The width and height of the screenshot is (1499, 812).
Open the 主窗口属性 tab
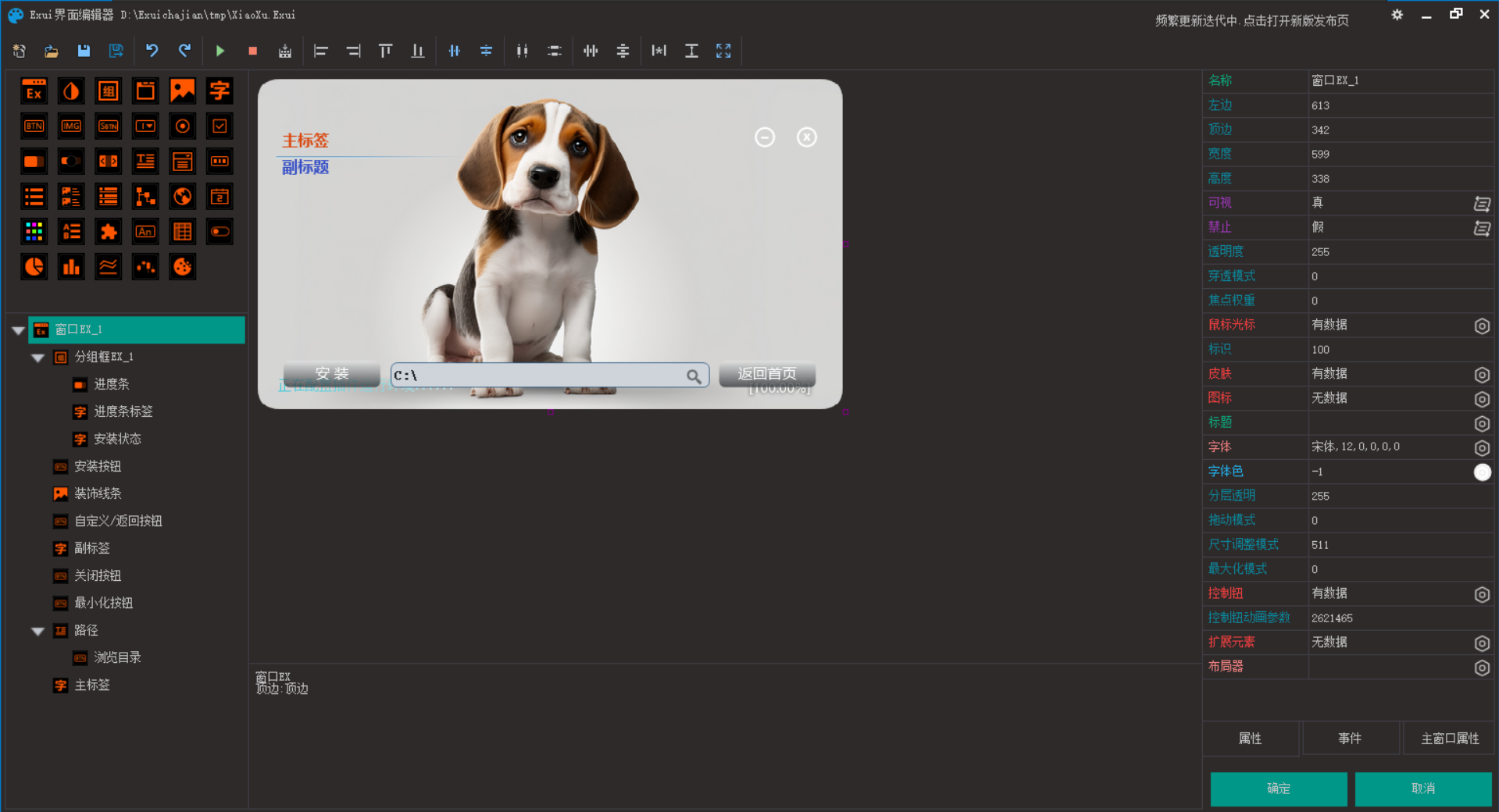[1449, 739]
